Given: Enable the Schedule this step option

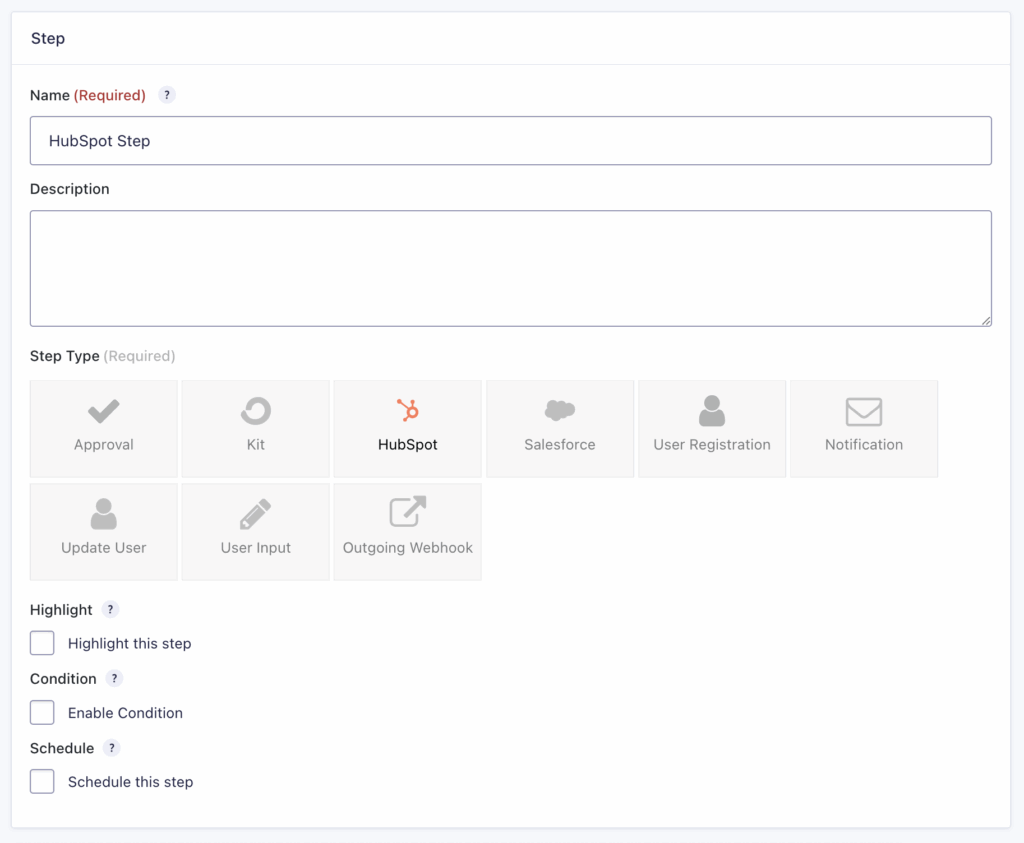Looking at the screenshot, I should [42, 781].
